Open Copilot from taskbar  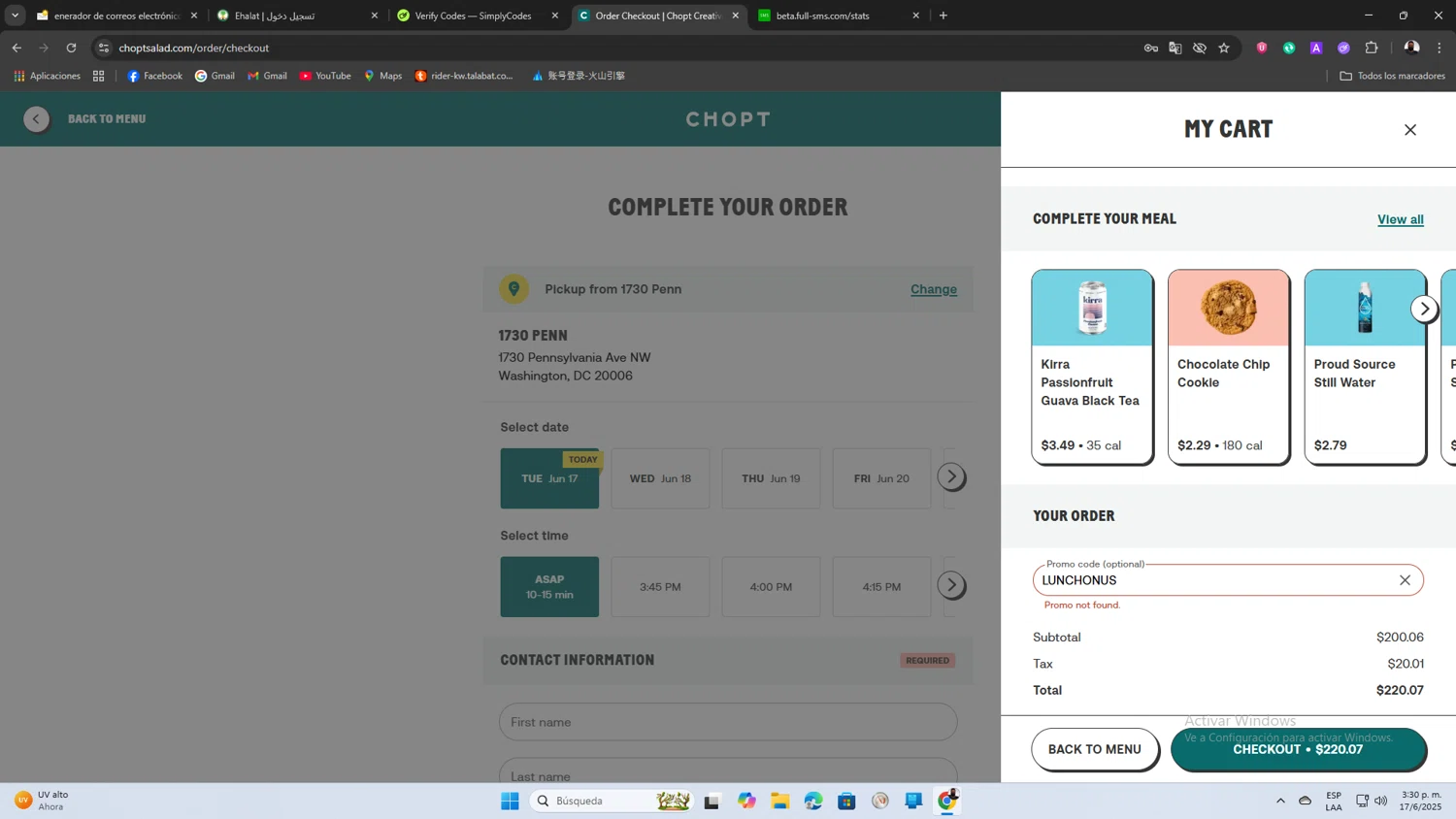point(746,801)
